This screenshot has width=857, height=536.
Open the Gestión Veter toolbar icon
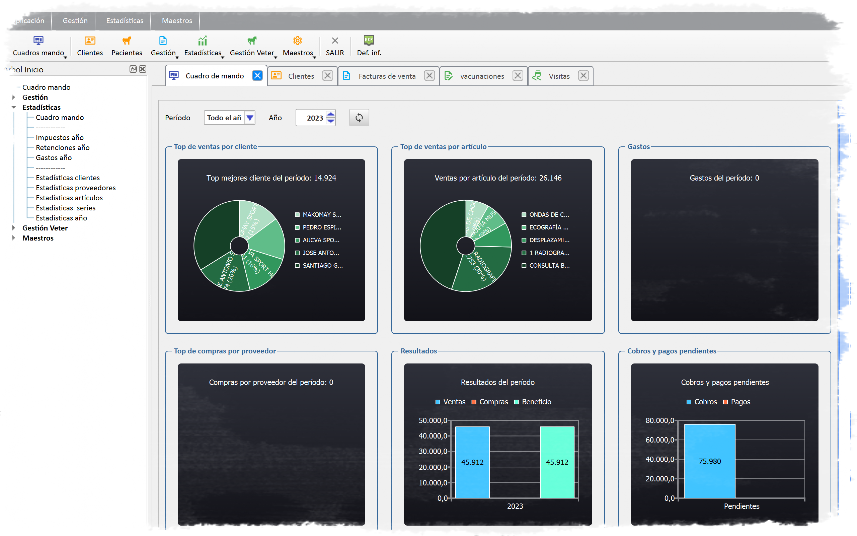[251, 45]
